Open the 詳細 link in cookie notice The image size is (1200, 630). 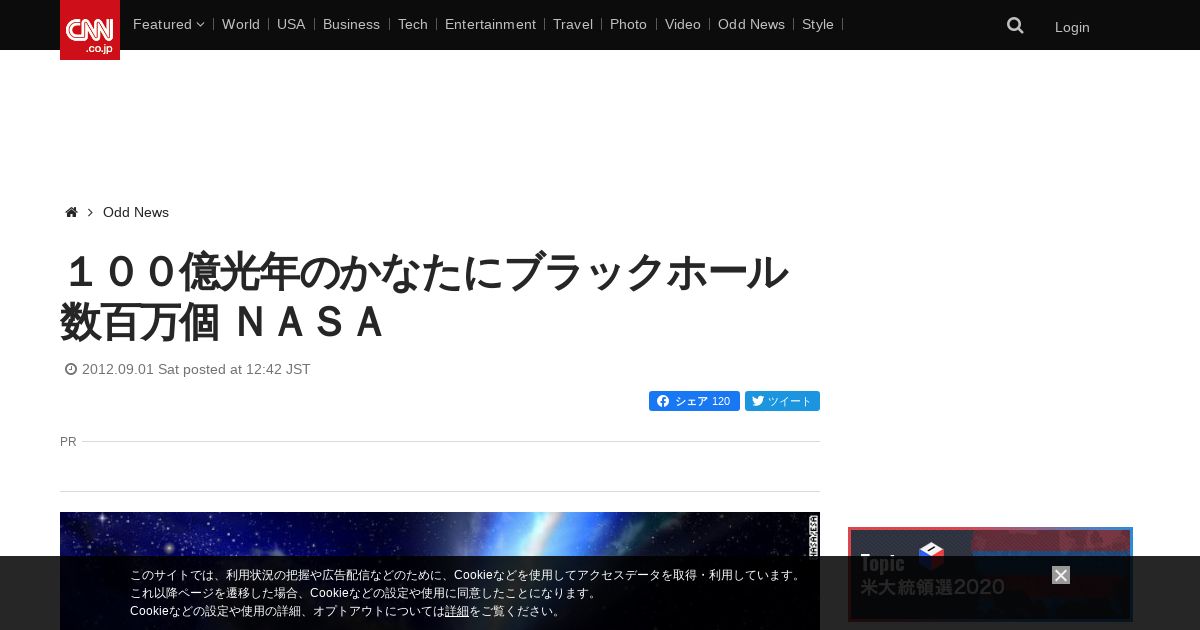tap(457, 611)
